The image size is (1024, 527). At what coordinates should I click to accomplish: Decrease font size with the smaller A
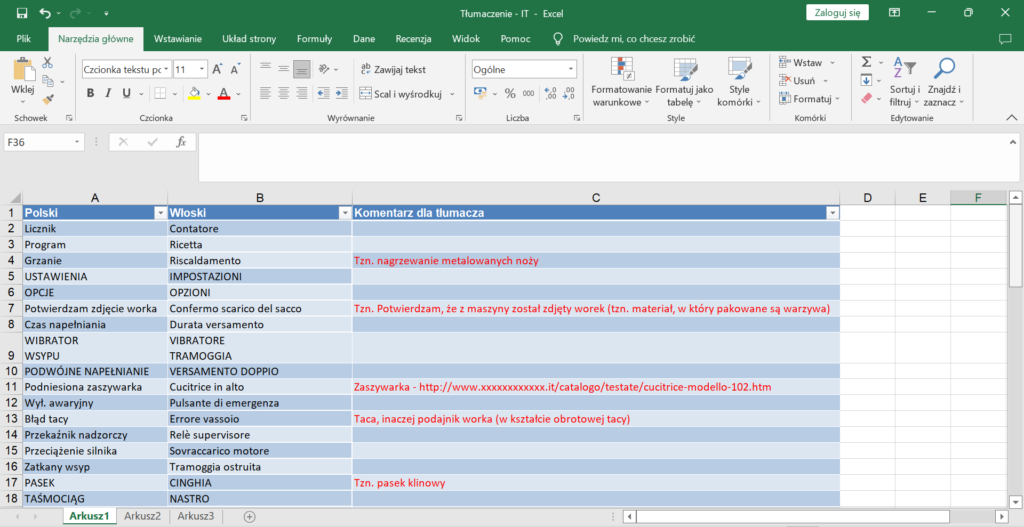pos(236,69)
